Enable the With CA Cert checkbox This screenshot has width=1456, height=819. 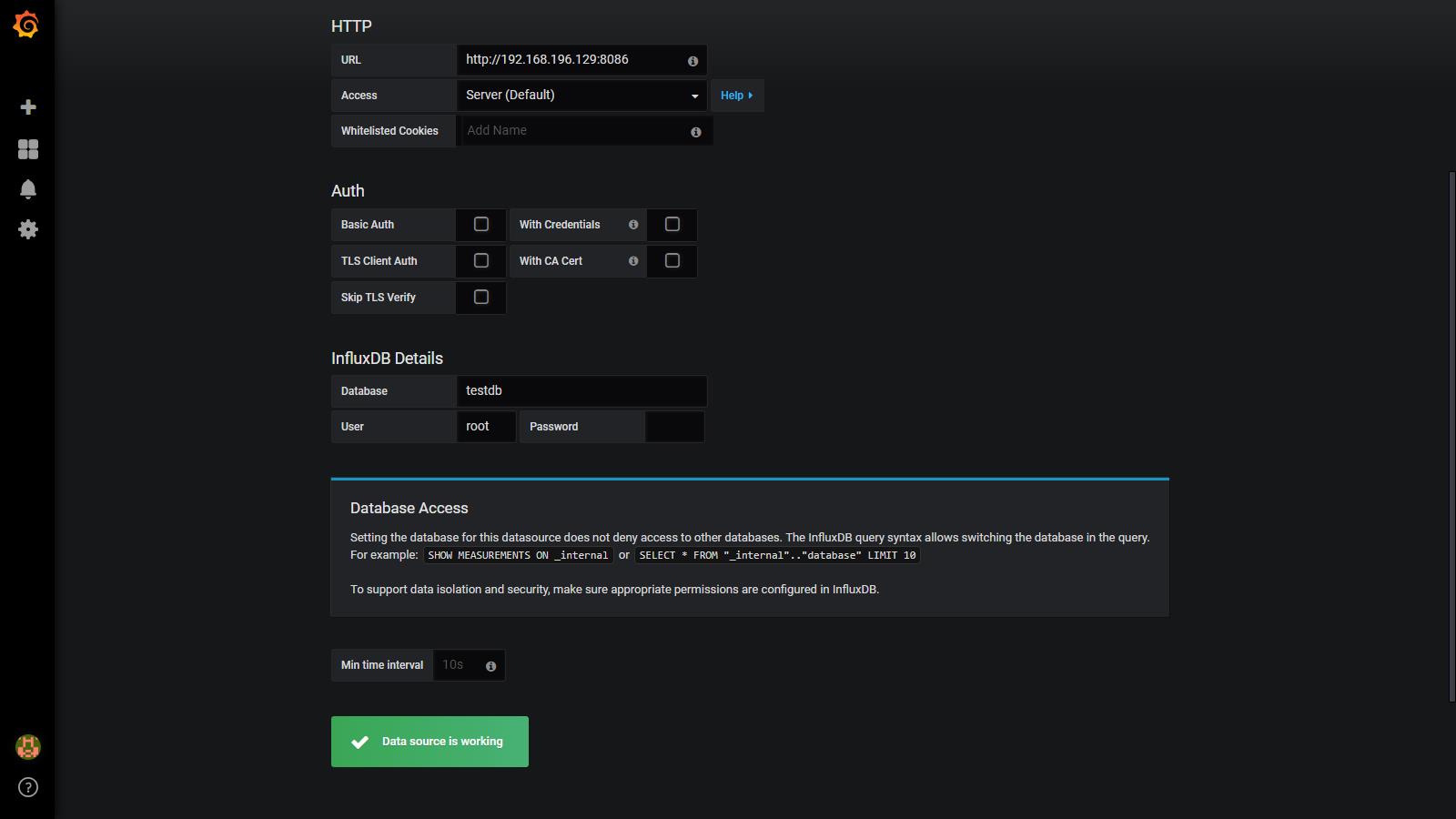coord(672,260)
